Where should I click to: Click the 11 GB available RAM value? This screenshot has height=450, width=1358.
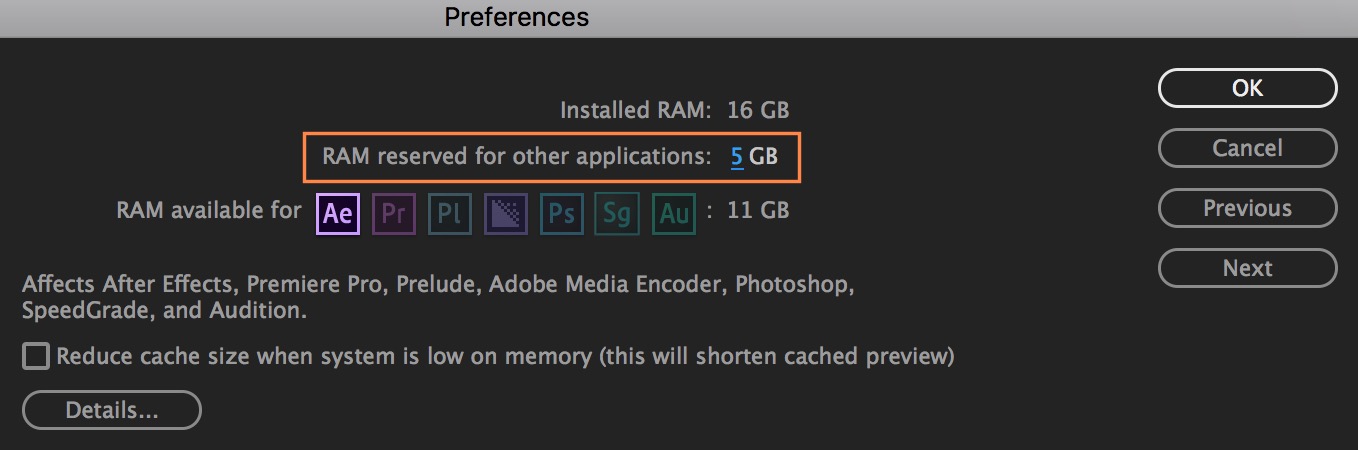tap(757, 211)
